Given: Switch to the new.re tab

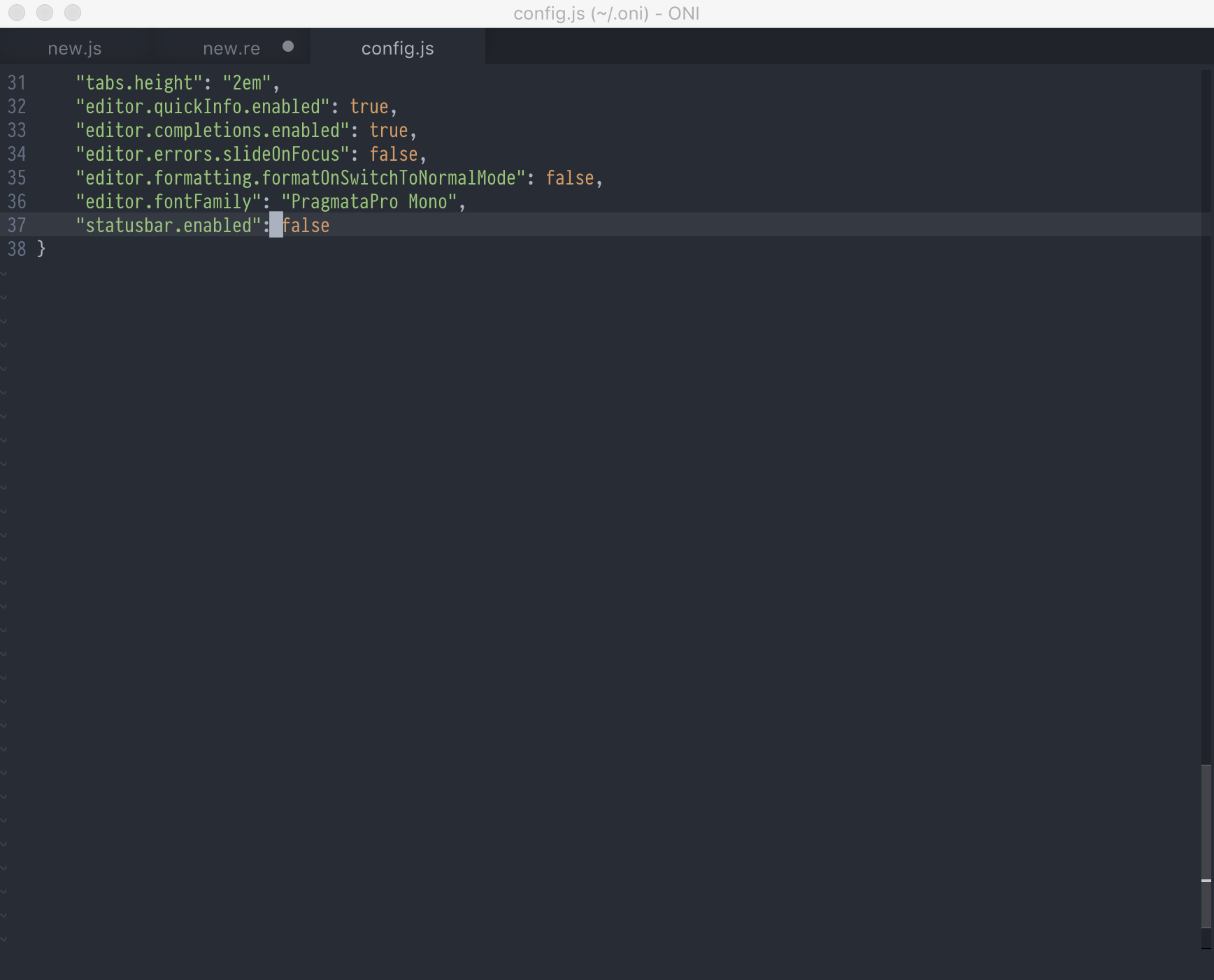Looking at the screenshot, I should tap(231, 48).
